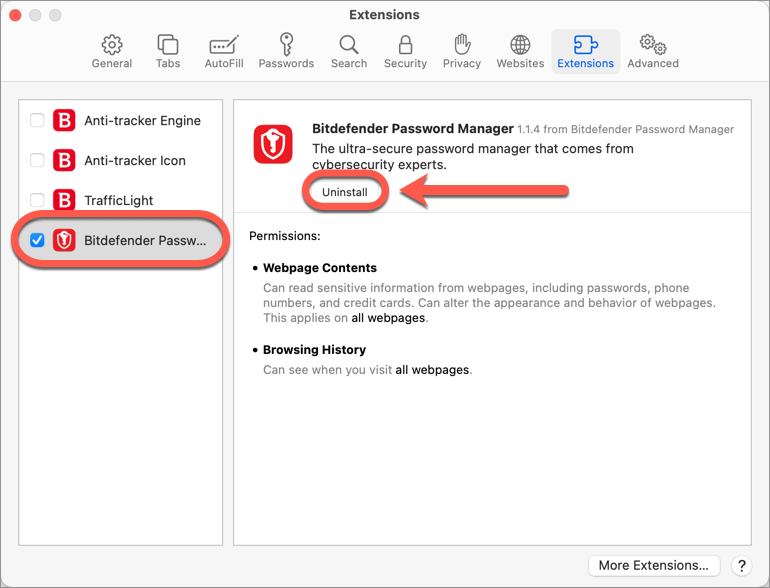
Task: Enable the Anti-tracker Engine extension checkbox
Action: tap(37, 120)
